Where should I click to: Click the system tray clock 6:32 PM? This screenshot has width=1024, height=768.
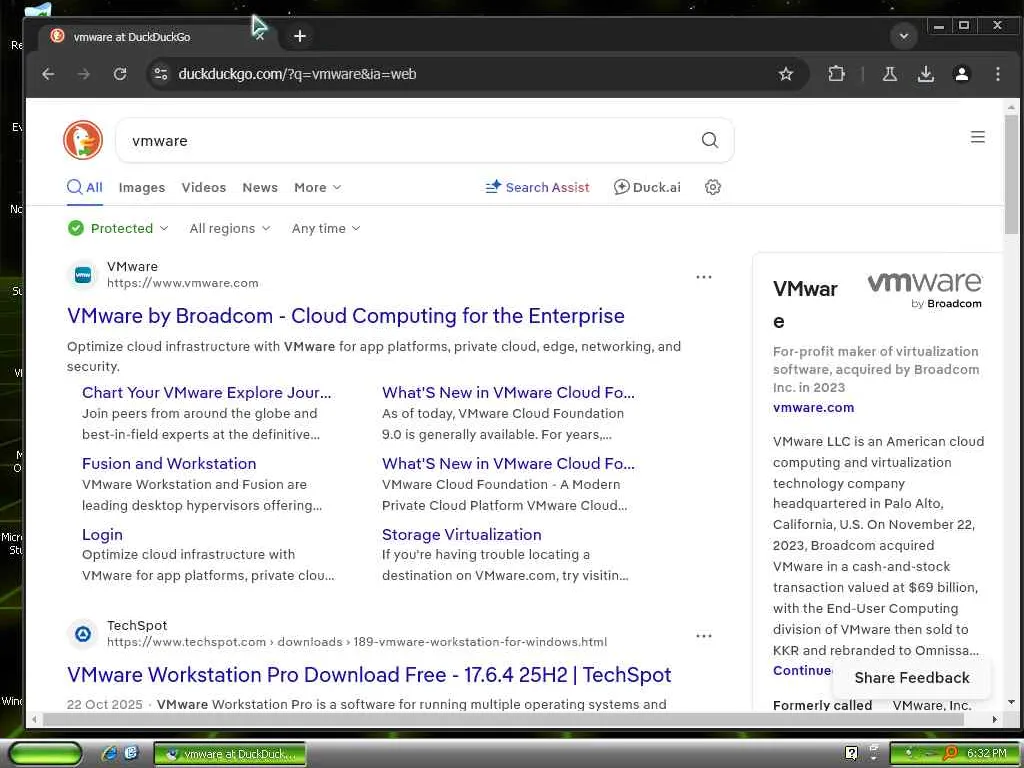986,753
